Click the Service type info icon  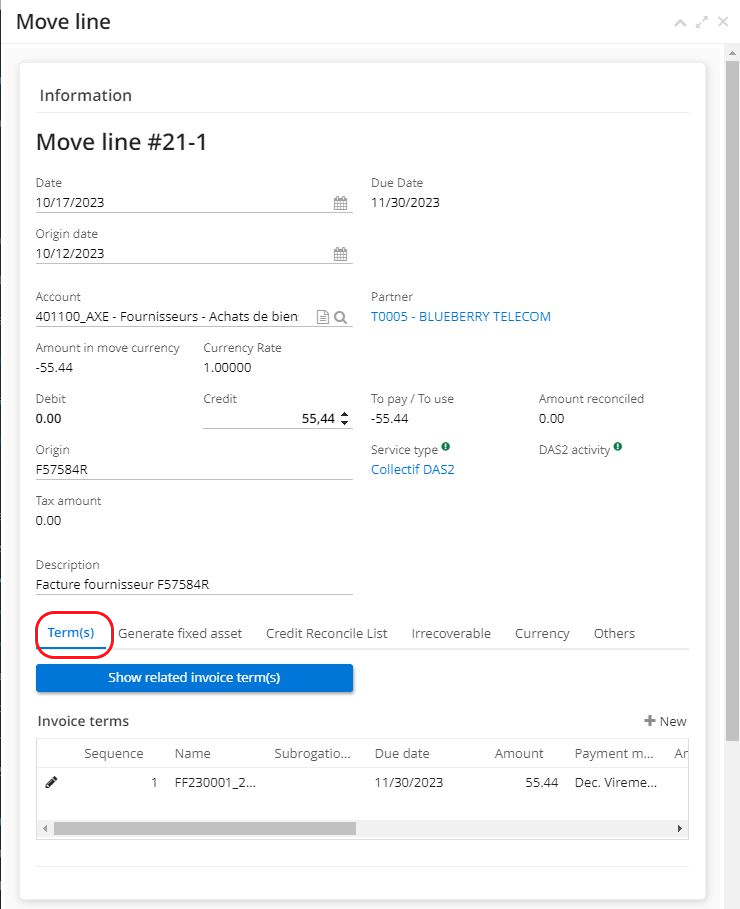click(x=446, y=448)
